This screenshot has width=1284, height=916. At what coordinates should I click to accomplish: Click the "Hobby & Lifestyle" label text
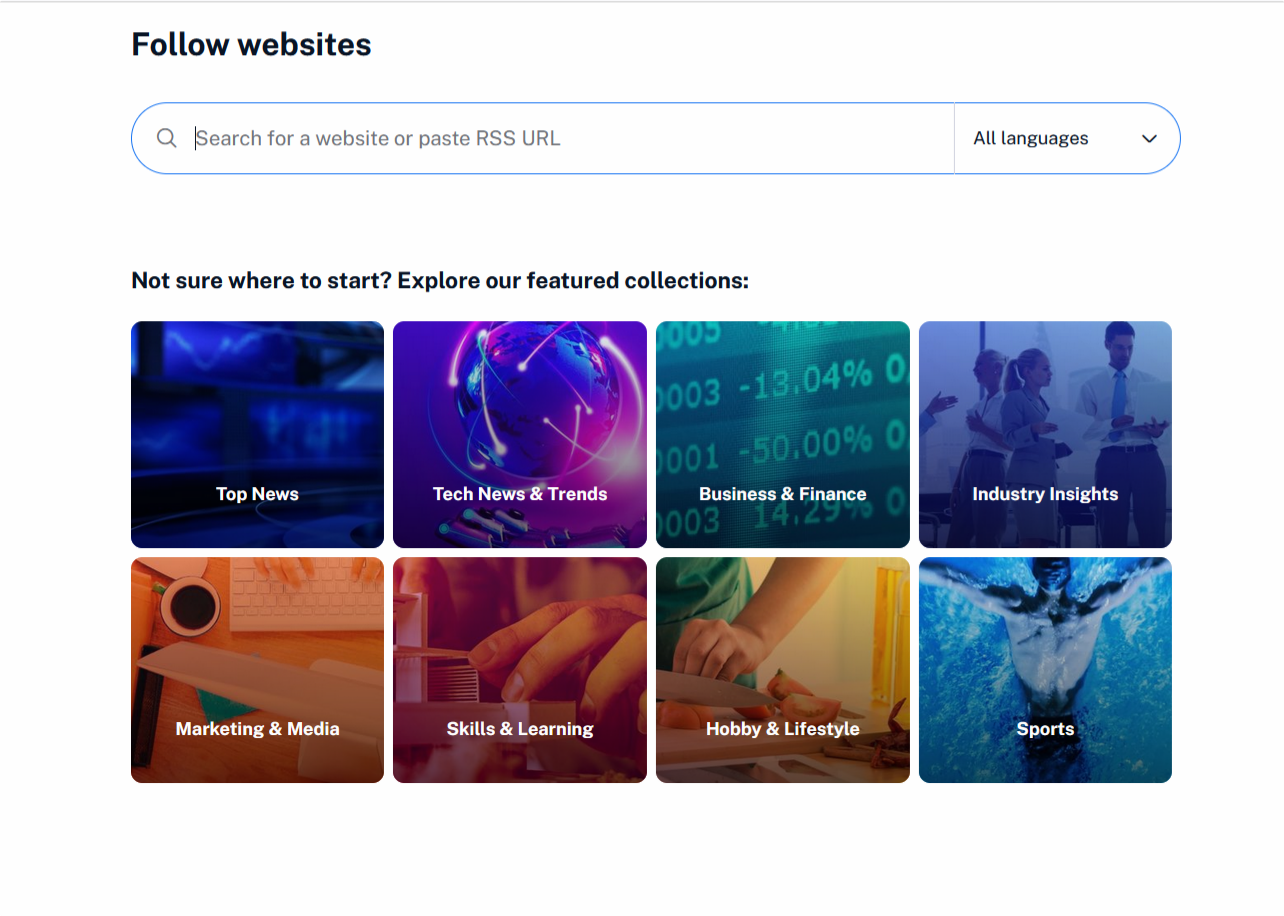[782, 729]
